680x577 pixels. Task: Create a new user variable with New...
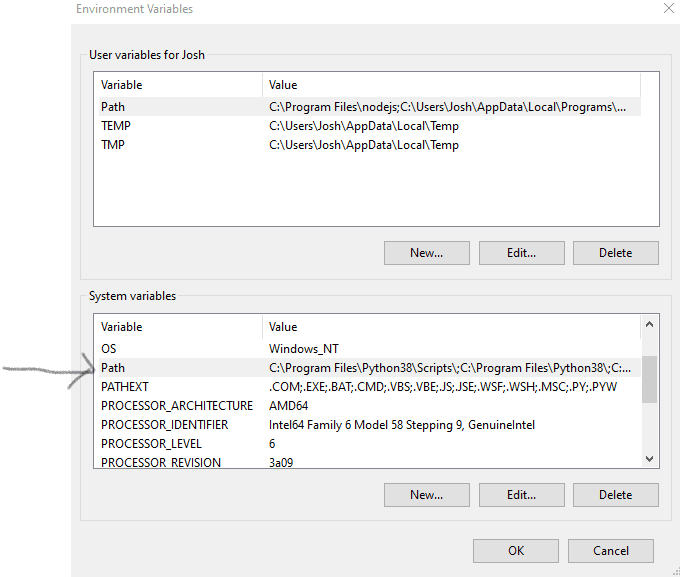[426, 253]
